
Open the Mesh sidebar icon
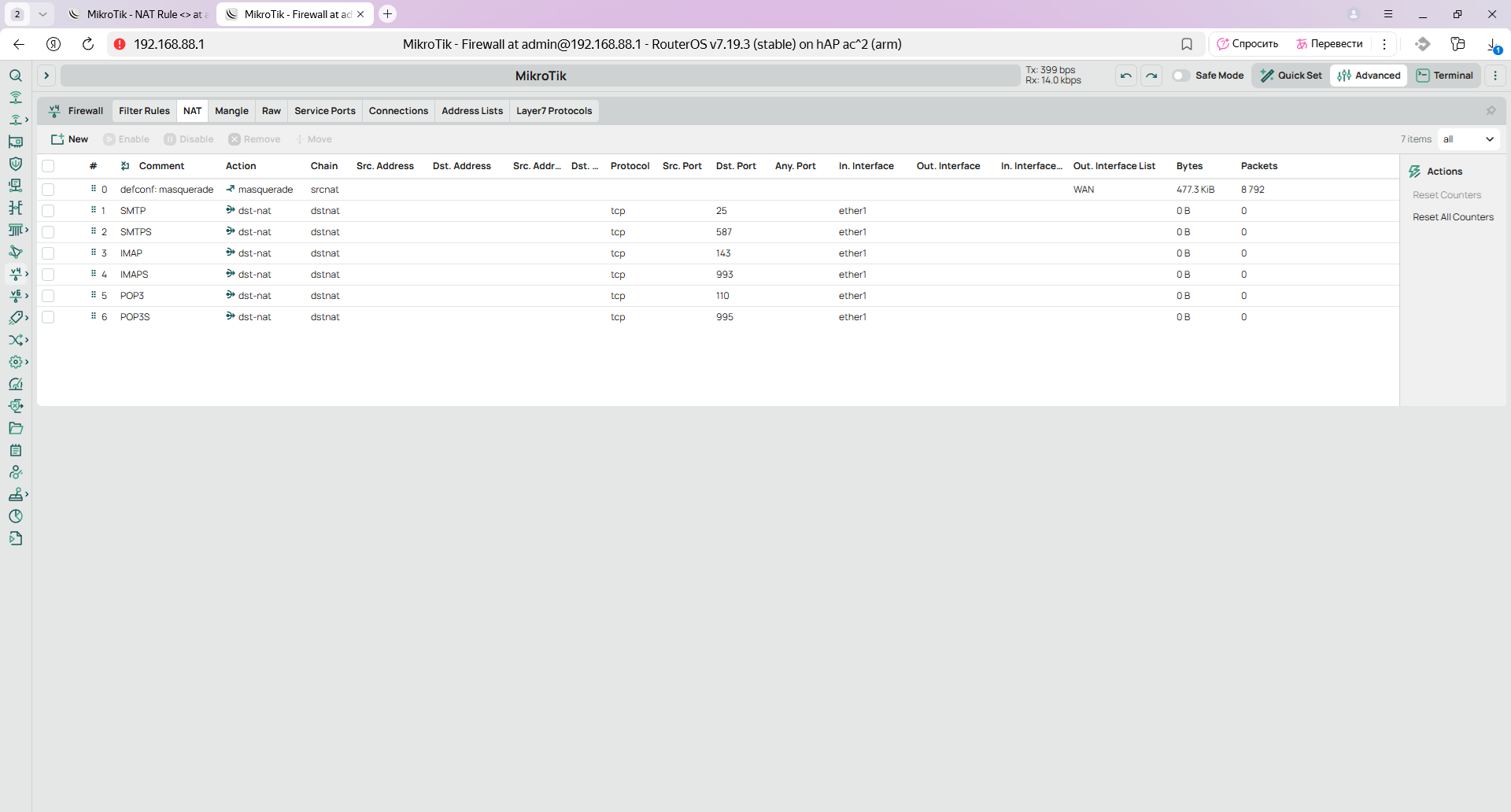15,252
